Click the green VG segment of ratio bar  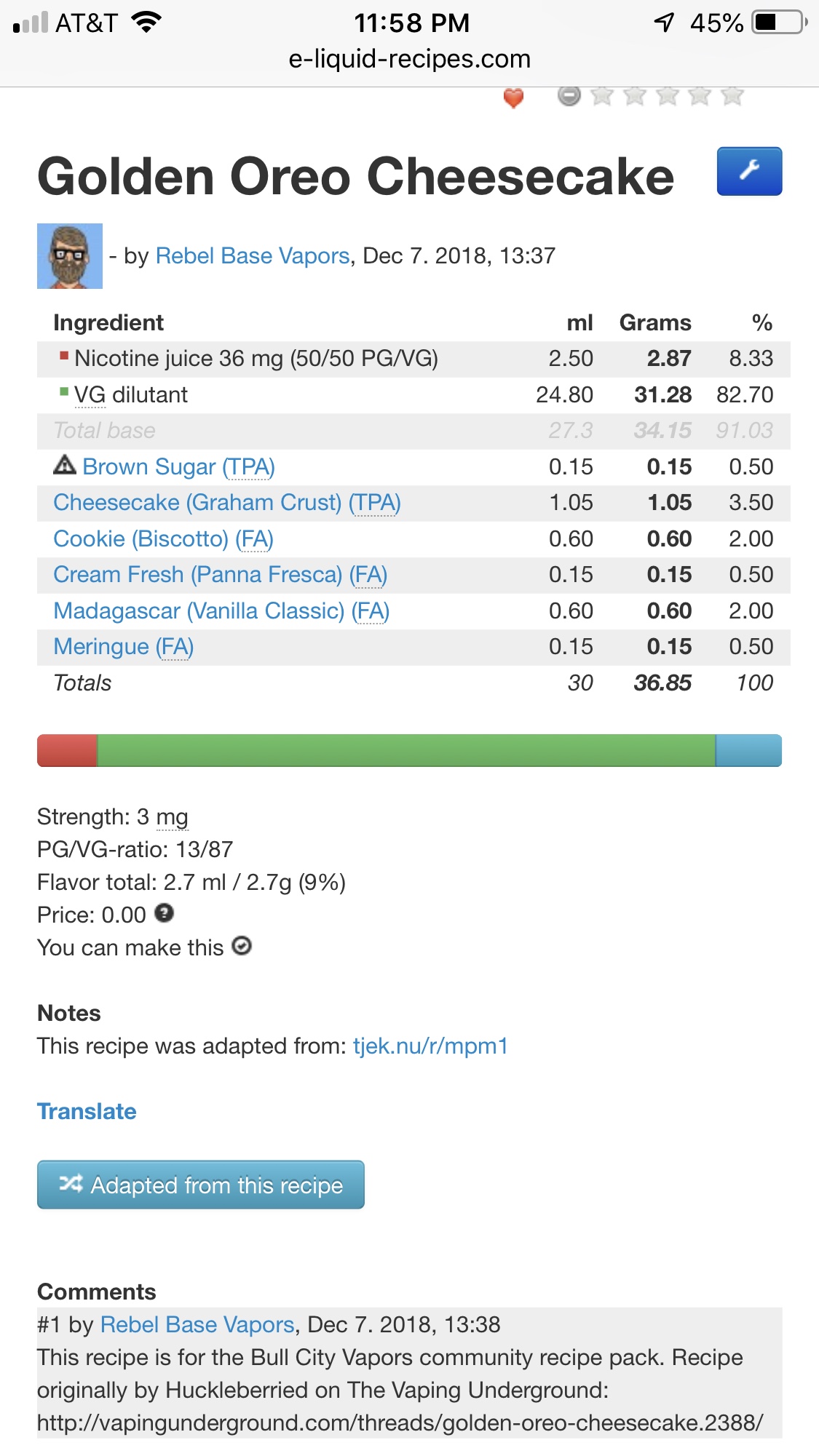tap(405, 751)
